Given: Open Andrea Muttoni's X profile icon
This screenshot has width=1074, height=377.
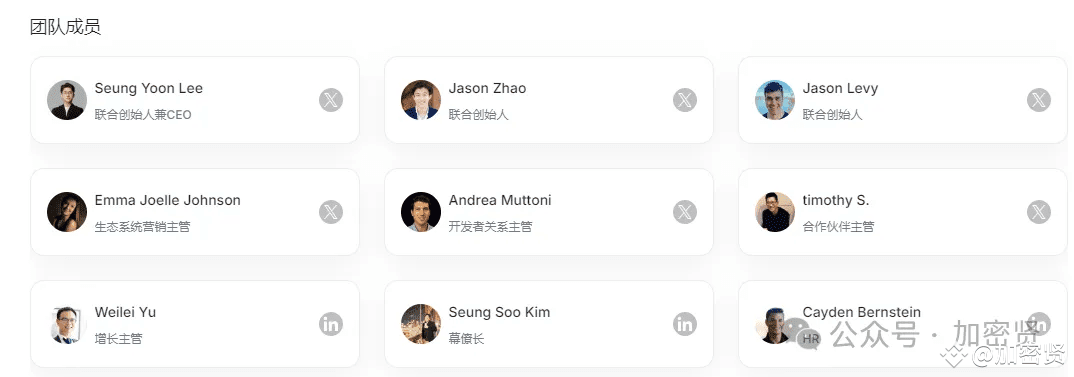Looking at the screenshot, I should point(685,212).
